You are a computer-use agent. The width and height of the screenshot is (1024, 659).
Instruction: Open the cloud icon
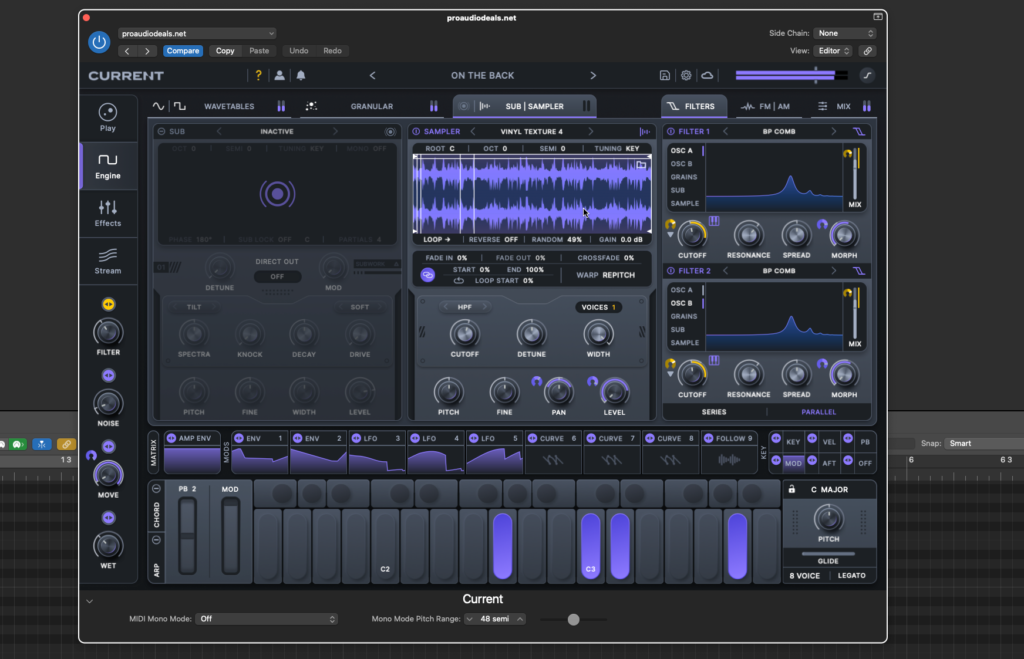point(707,75)
